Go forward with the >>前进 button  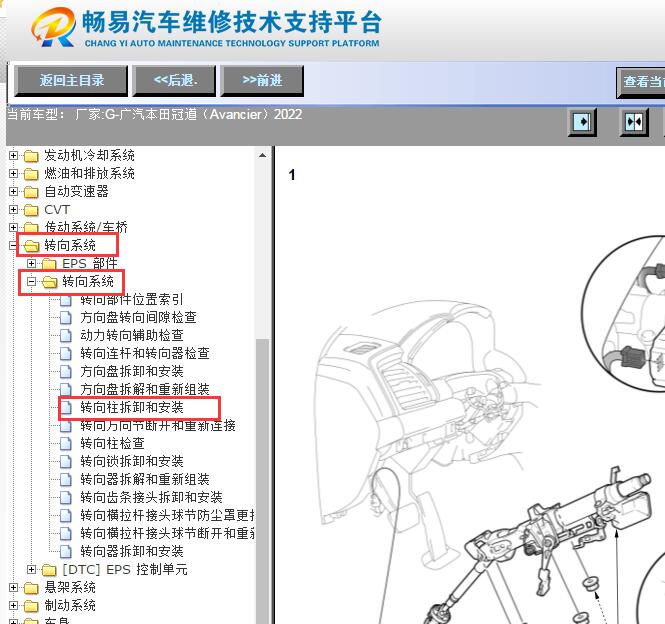[262, 81]
